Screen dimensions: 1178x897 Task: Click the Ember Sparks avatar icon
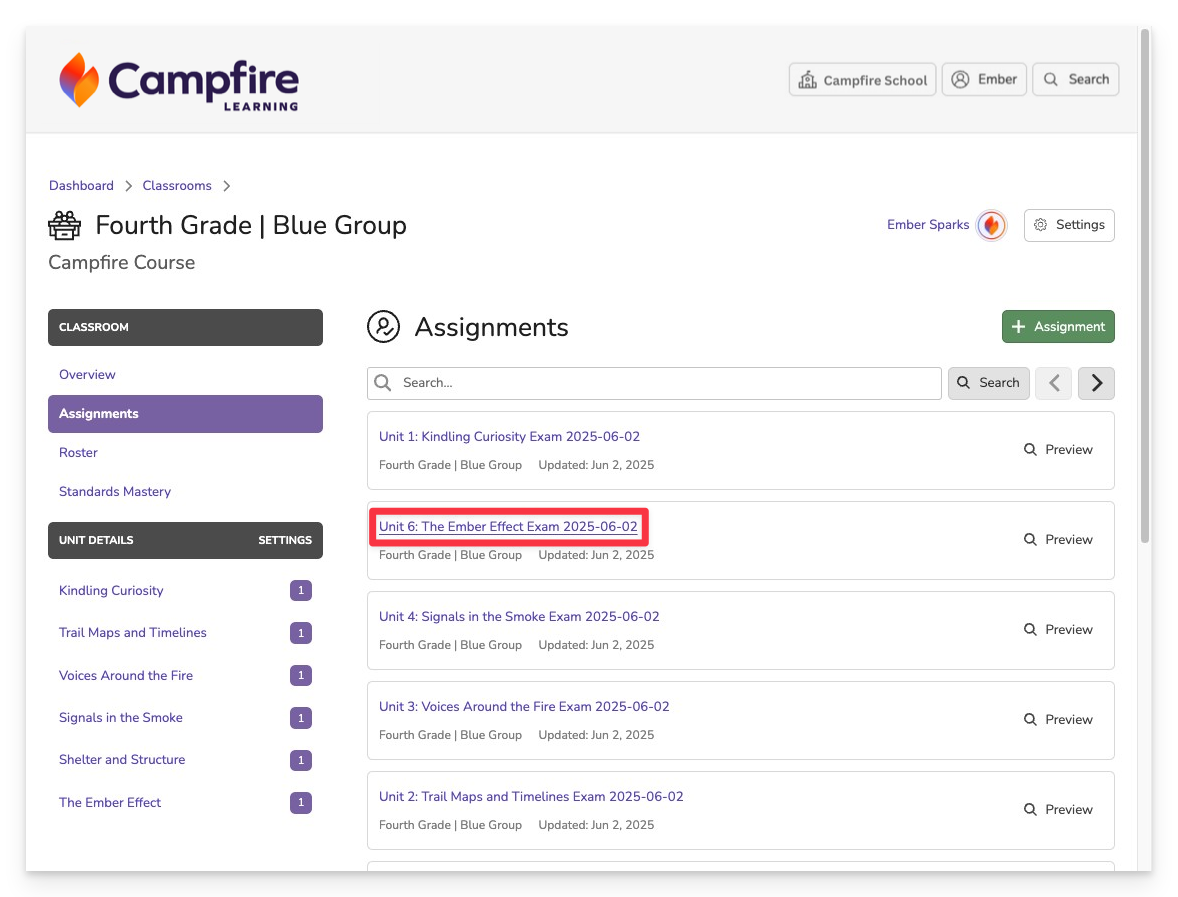(x=992, y=225)
